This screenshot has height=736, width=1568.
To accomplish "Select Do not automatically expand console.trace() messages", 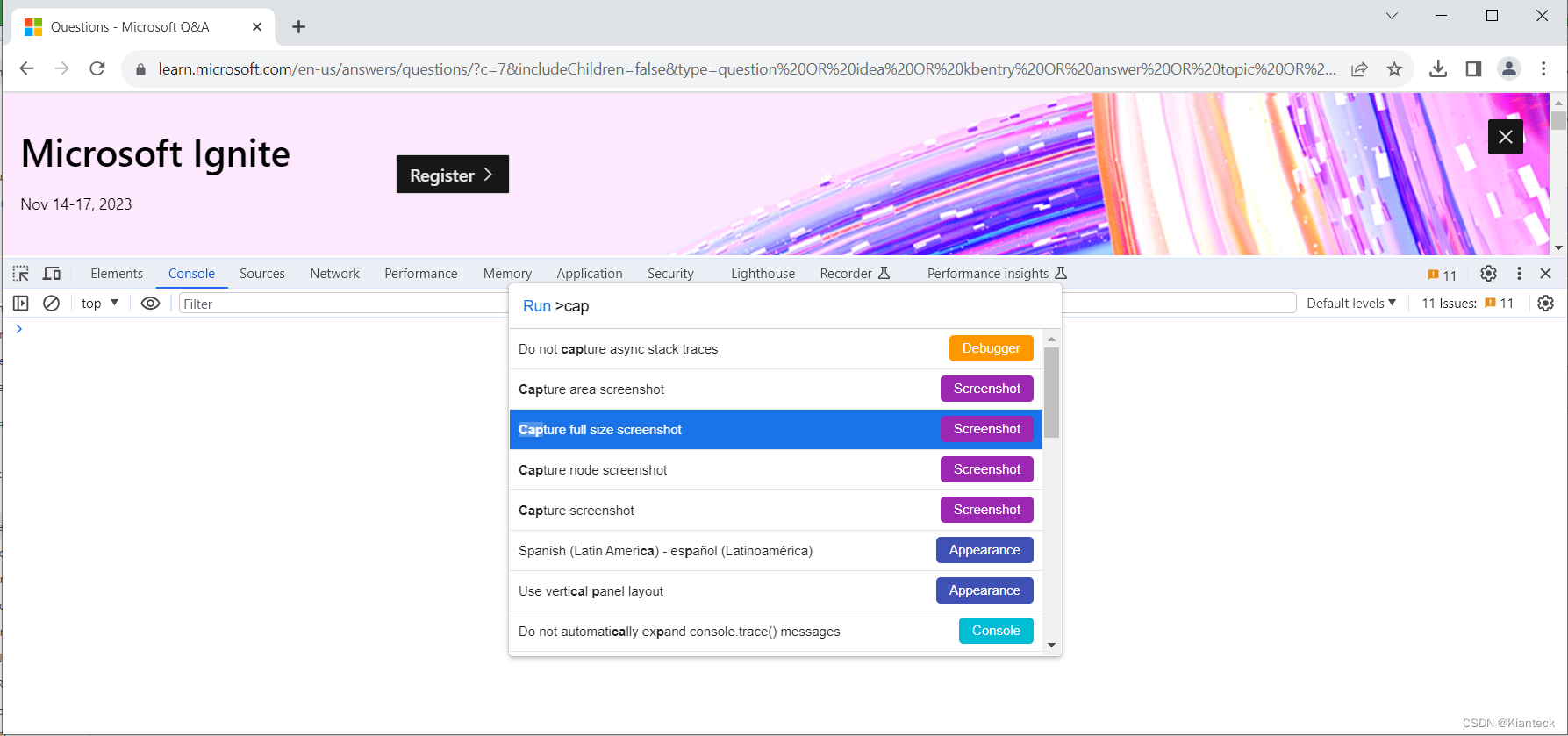I will point(776,632).
